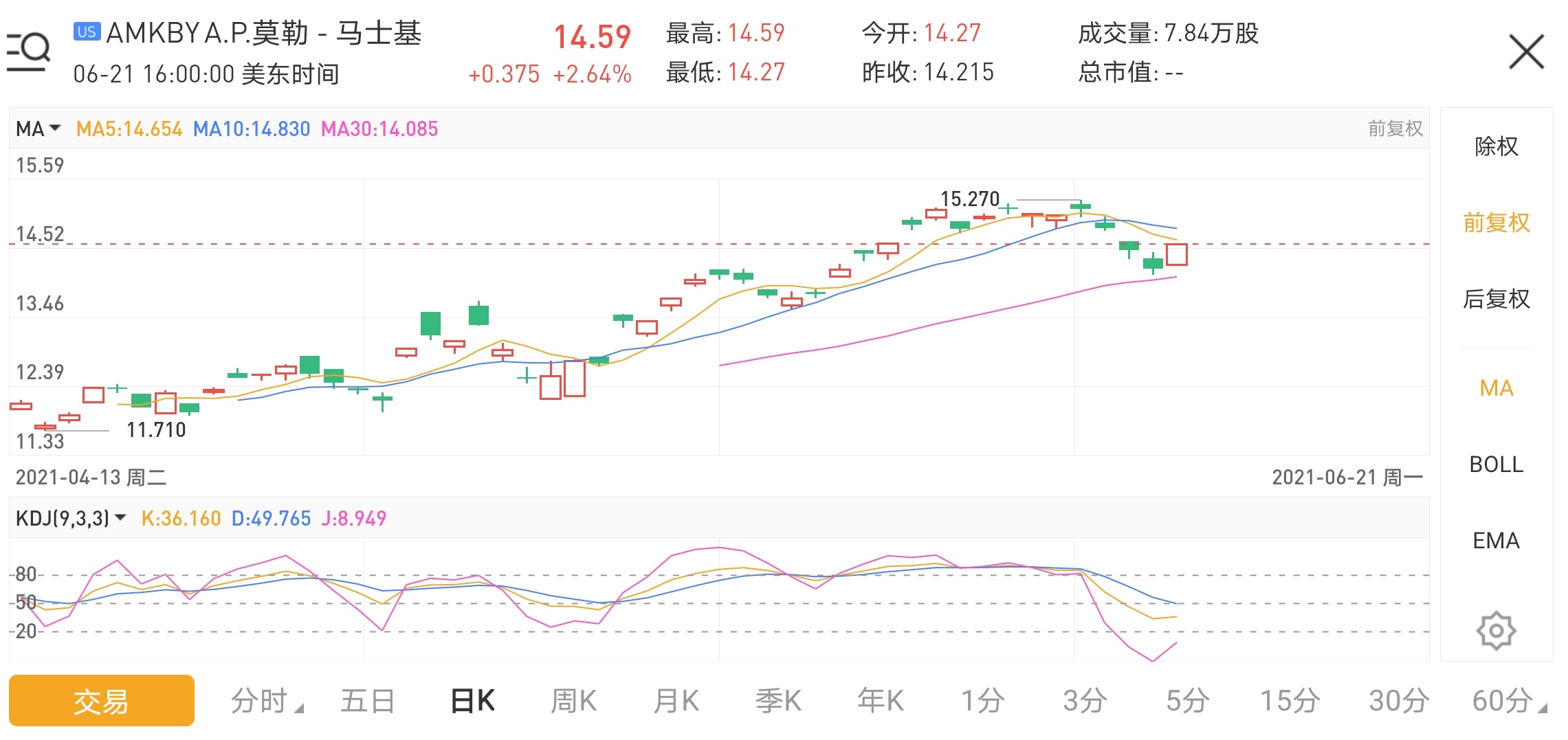
Task: Switch to the 年K yearly tab
Action: click(881, 701)
